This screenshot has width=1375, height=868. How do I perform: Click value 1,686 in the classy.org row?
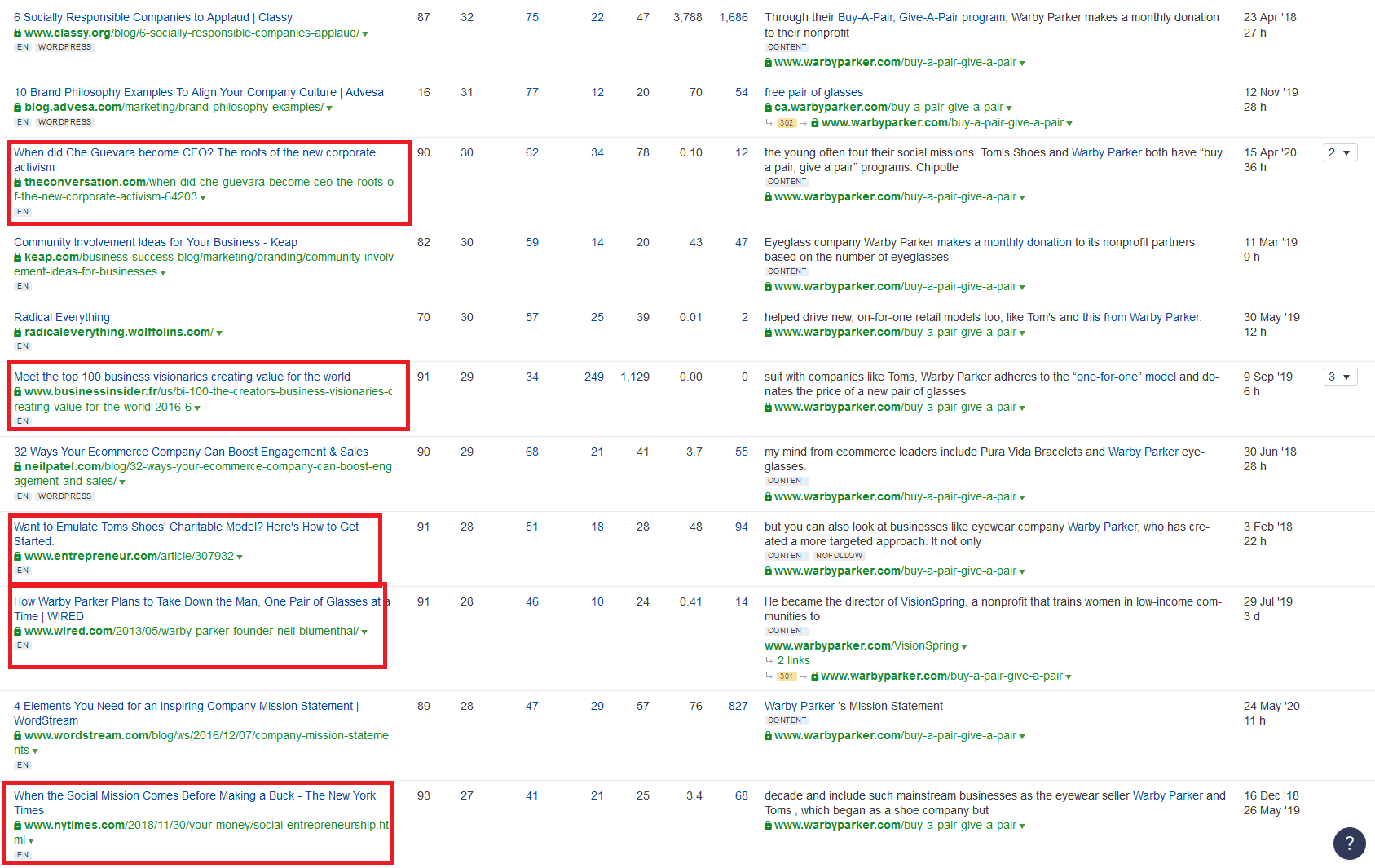734,17
